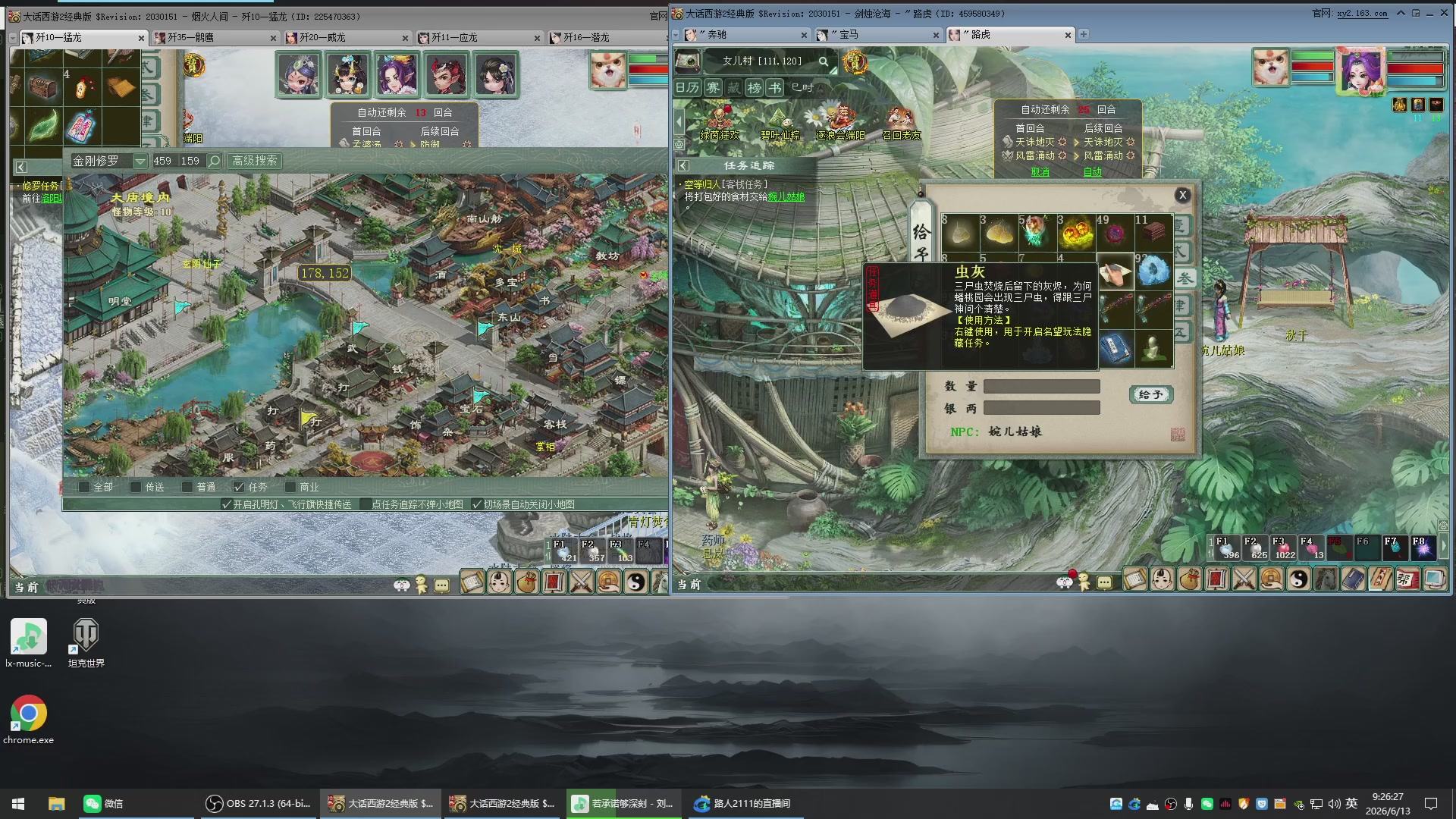
Task: Toggle 开启孔明灯、飞行旗快捷传送 checkbox
Action: [226, 504]
